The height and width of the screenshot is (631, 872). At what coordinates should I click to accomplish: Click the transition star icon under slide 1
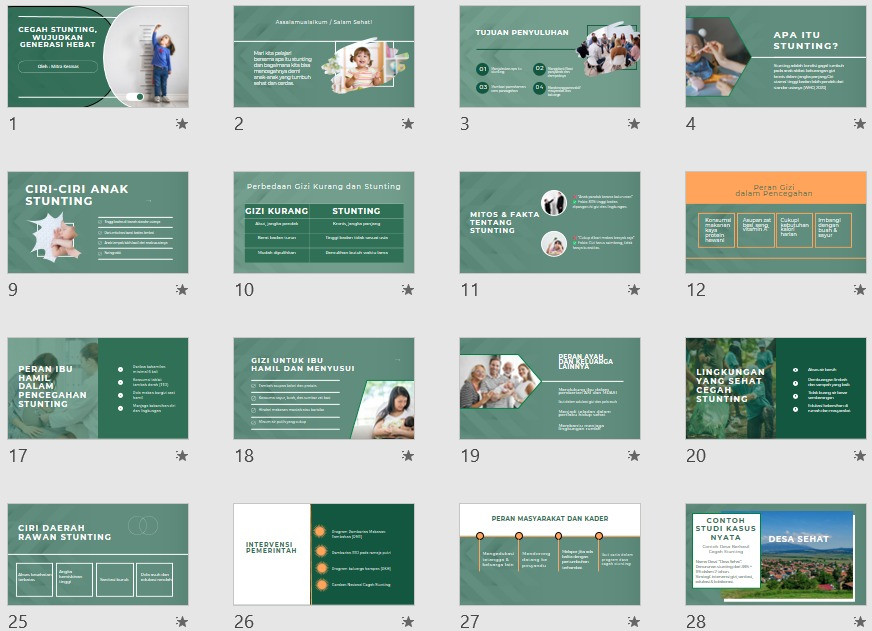pos(182,124)
